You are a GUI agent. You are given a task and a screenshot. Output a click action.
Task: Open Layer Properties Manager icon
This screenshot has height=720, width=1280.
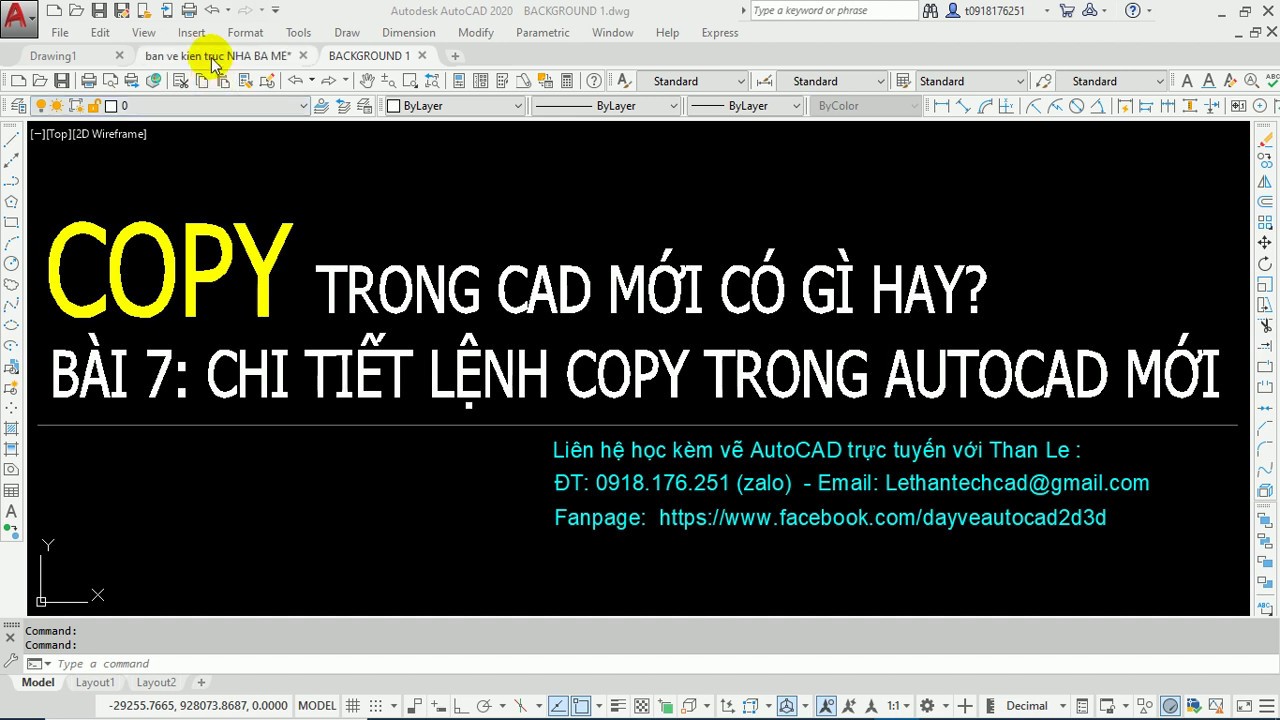[x=19, y=106]
